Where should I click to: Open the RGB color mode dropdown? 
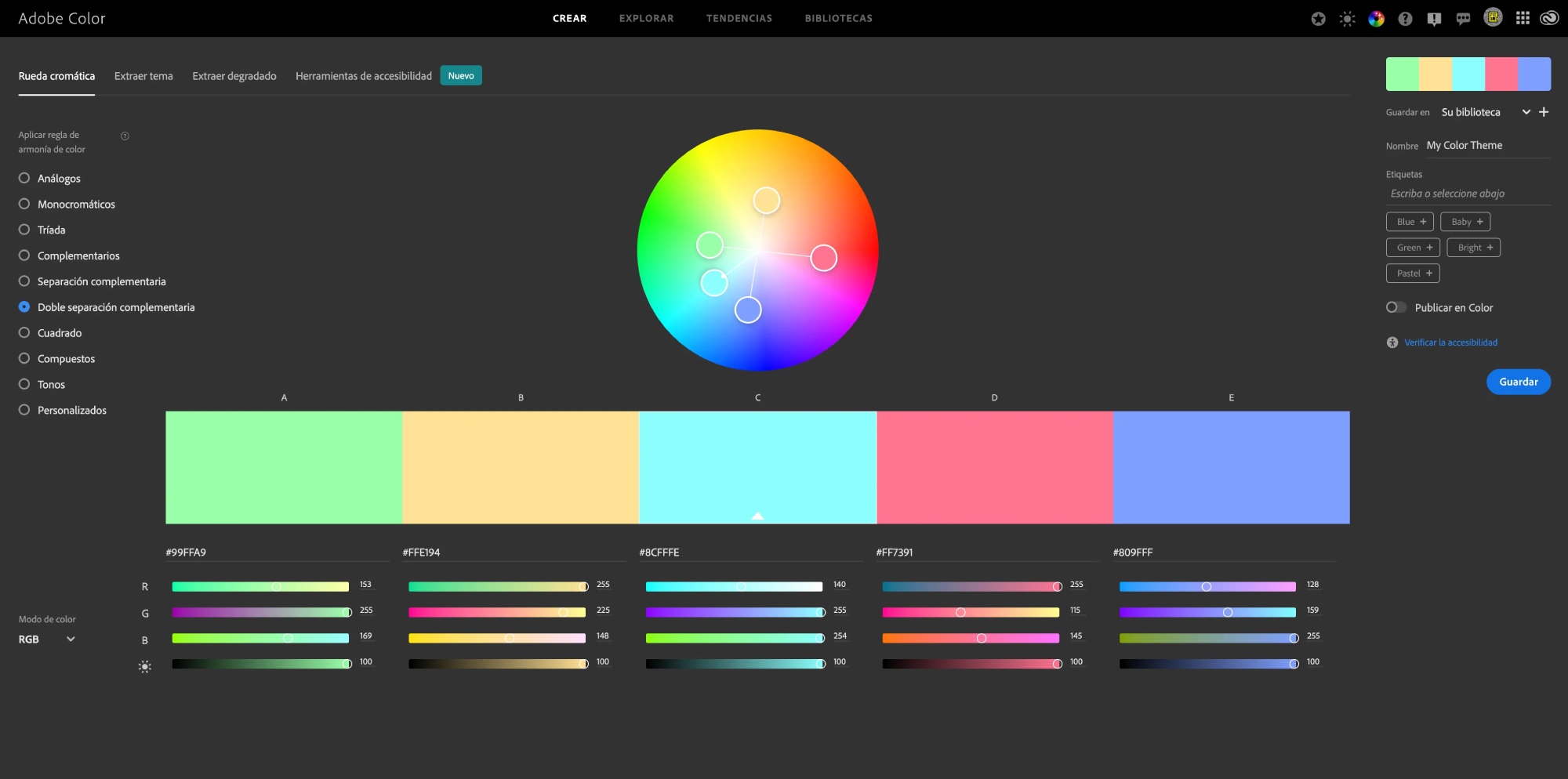point(47,640)
